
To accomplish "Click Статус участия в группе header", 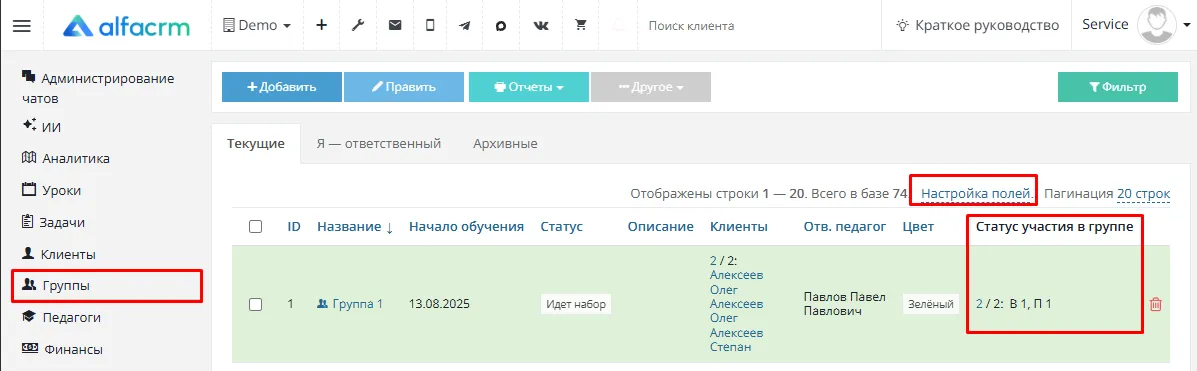I will (1054, 227).
